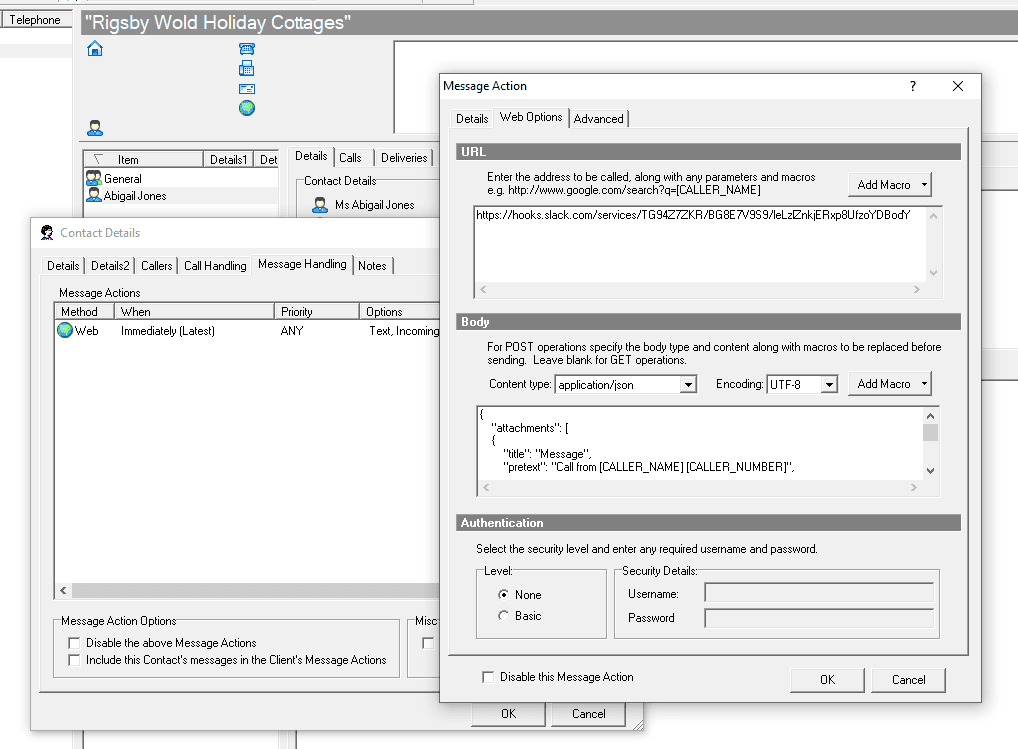Viewport: 1018px width, 749px height.
Task: Click the telephone icon in the client header
Action: click(x=247, y=49)
